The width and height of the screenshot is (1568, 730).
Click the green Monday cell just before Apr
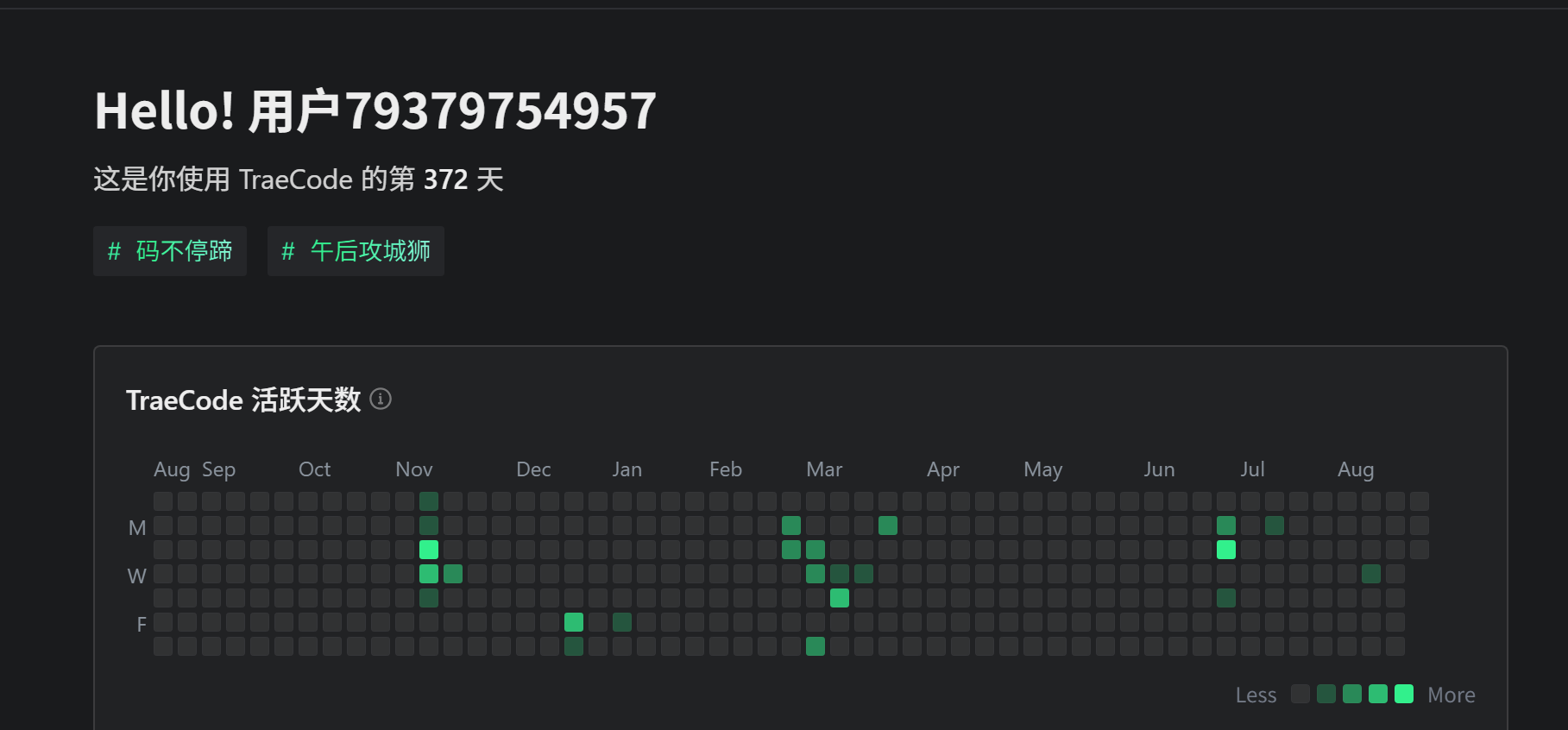click(x=888, y=525)
